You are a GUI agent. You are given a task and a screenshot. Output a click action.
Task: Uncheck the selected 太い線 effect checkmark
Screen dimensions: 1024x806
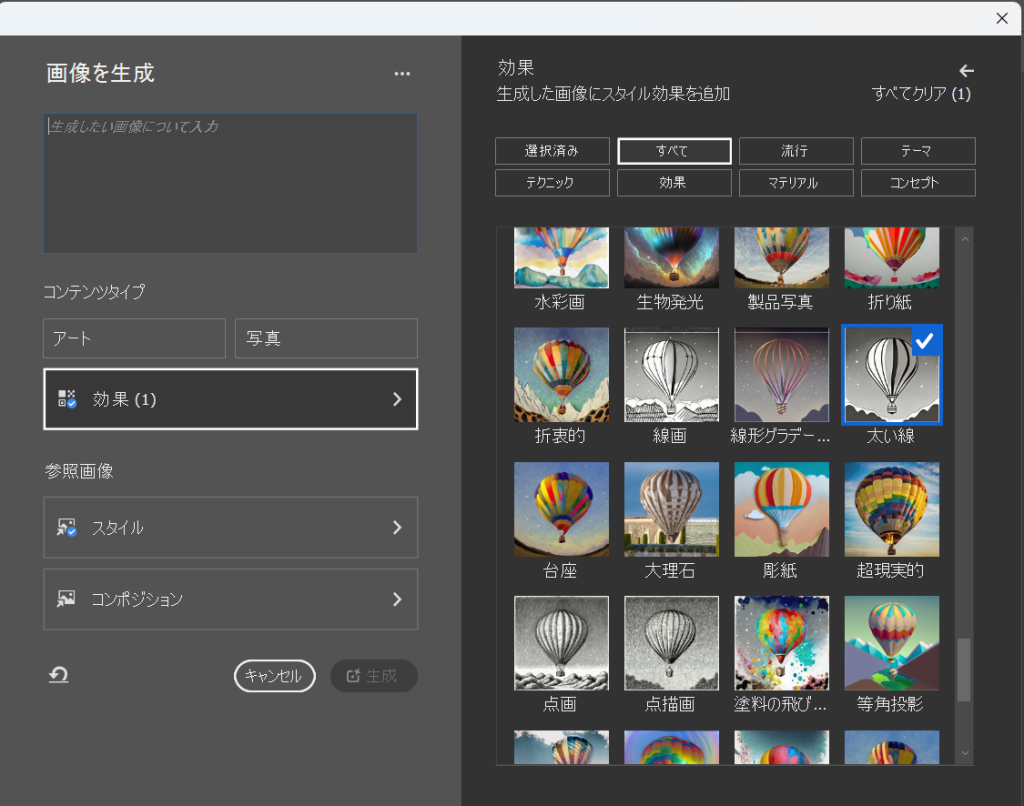(x=926, y=340)
